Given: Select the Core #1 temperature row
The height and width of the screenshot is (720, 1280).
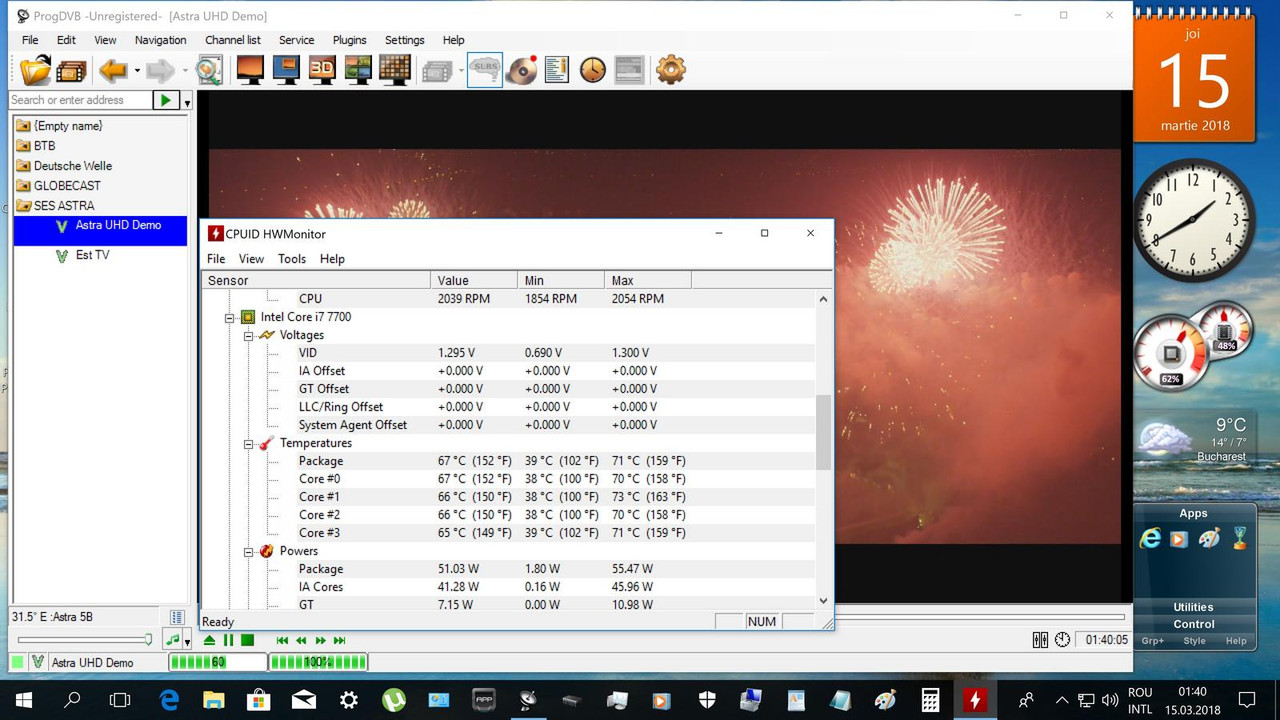Looking at the screenshot, I should point(508,497).
